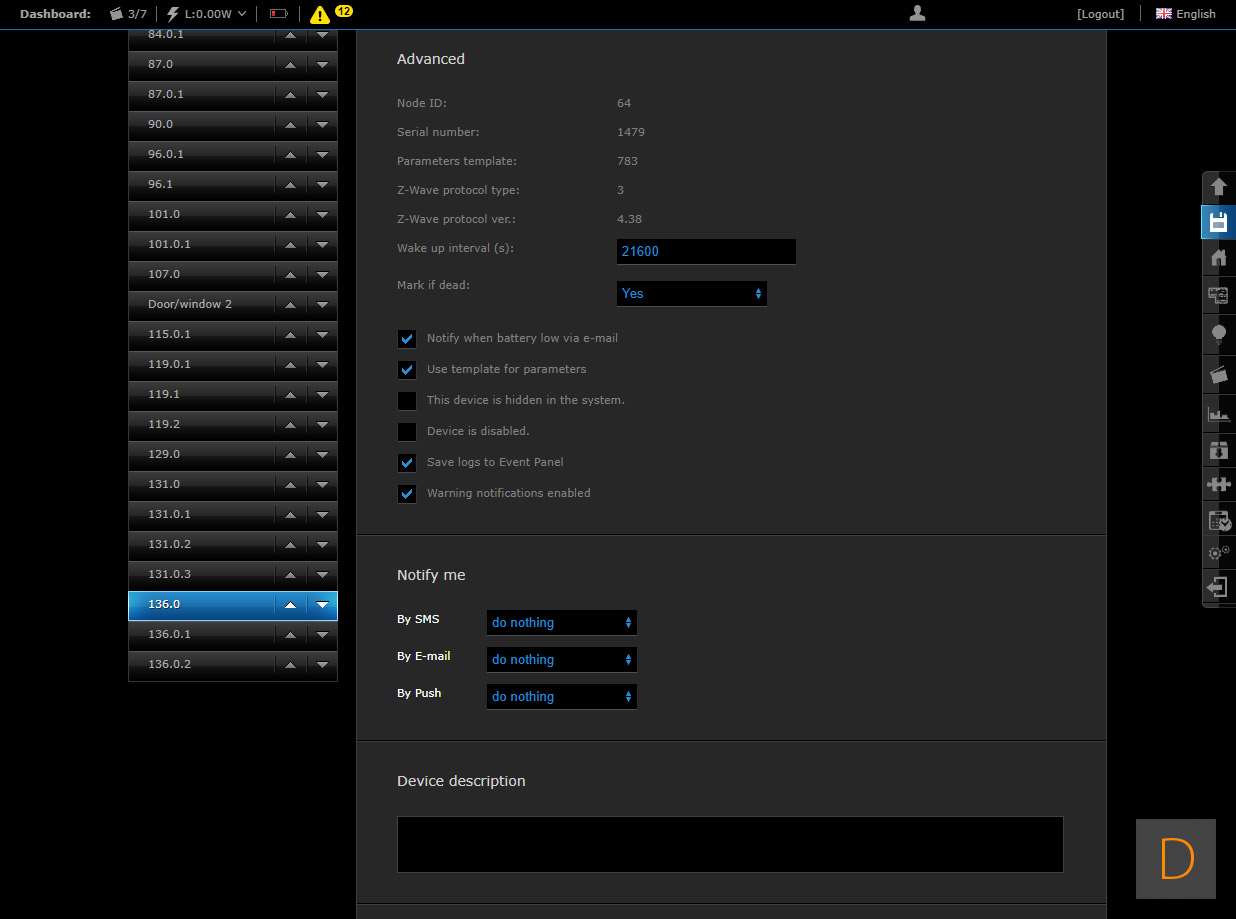Open the Mark if dead dropdown
Screen dimensions: 1236x919
[x=691, y=294]
